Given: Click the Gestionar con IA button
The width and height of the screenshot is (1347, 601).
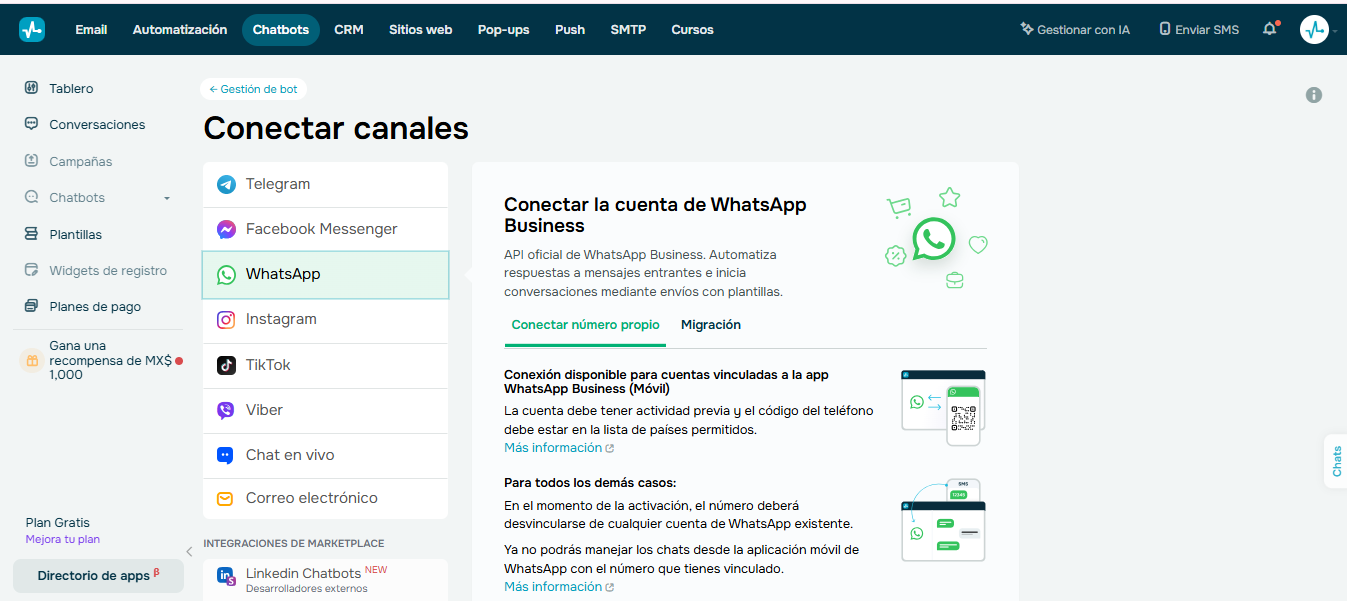Looking at the screenshot, I should [x=1075, y=29].
